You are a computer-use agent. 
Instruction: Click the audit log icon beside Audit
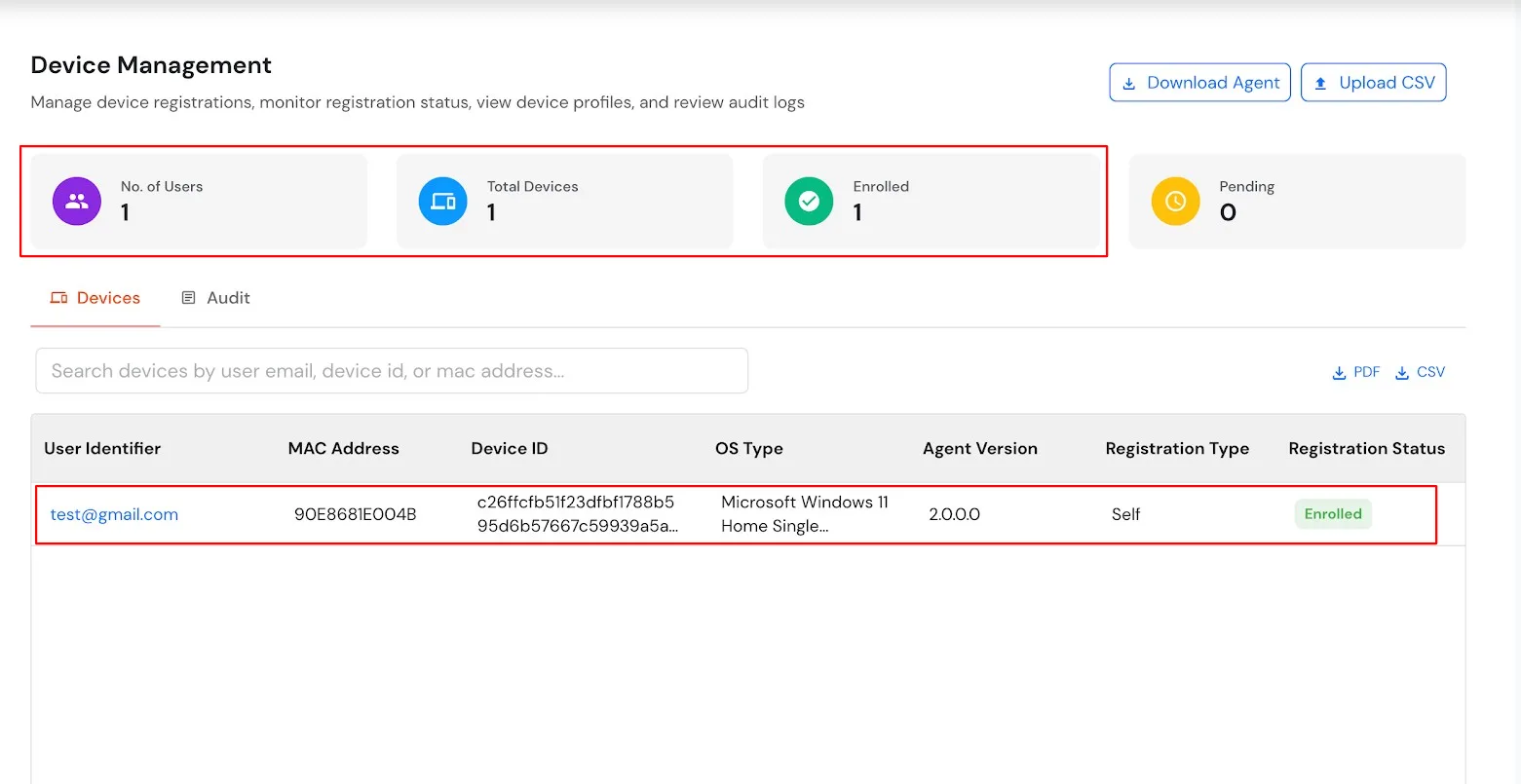click(x=188, y=297)
